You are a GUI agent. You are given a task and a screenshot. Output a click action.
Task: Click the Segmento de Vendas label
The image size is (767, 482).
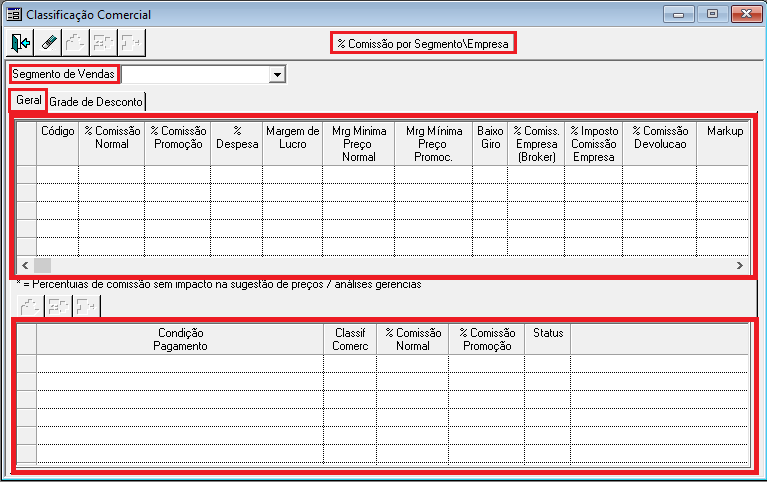(x=64, y=74)
